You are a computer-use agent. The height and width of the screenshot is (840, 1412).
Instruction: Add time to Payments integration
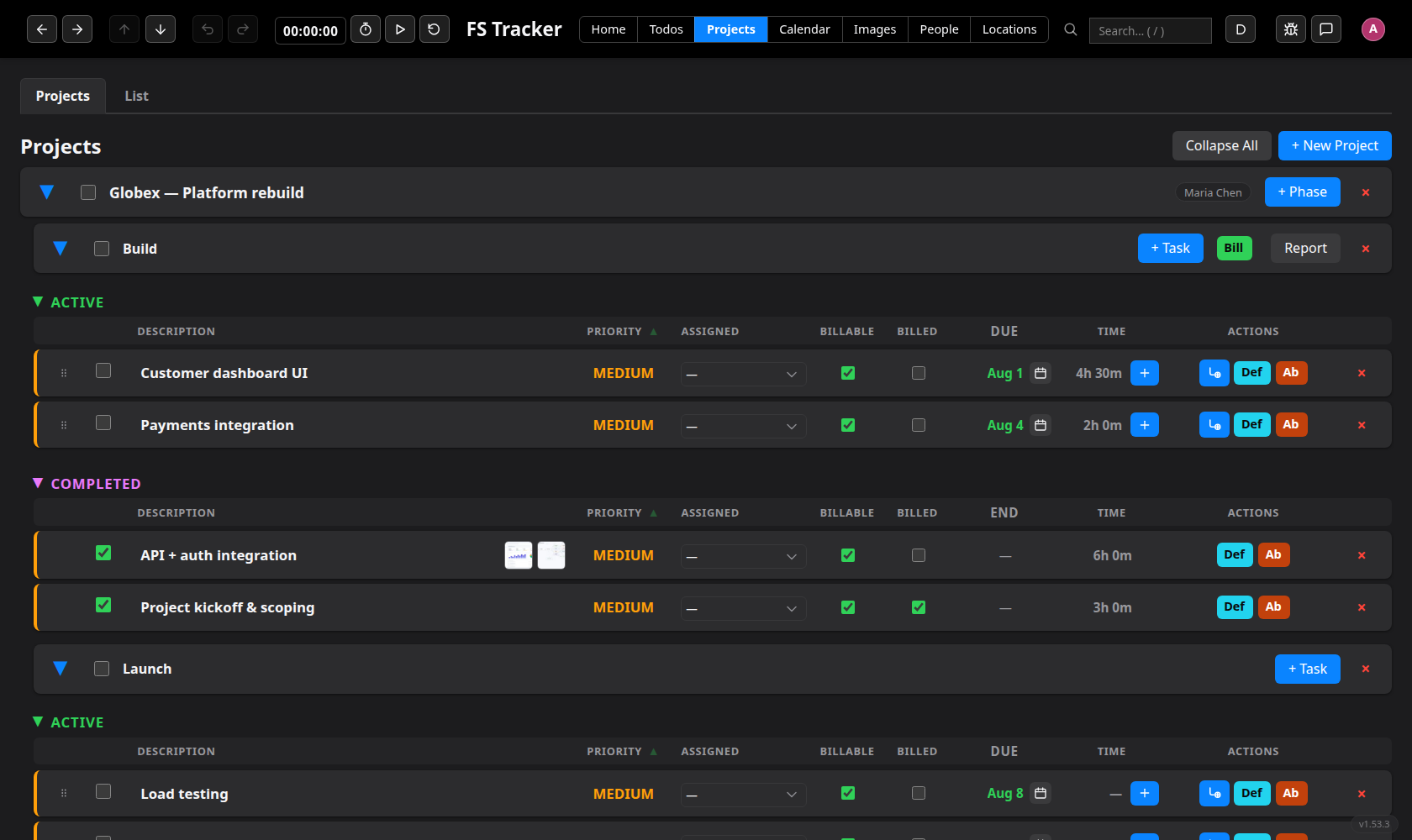click(1145, 425)
